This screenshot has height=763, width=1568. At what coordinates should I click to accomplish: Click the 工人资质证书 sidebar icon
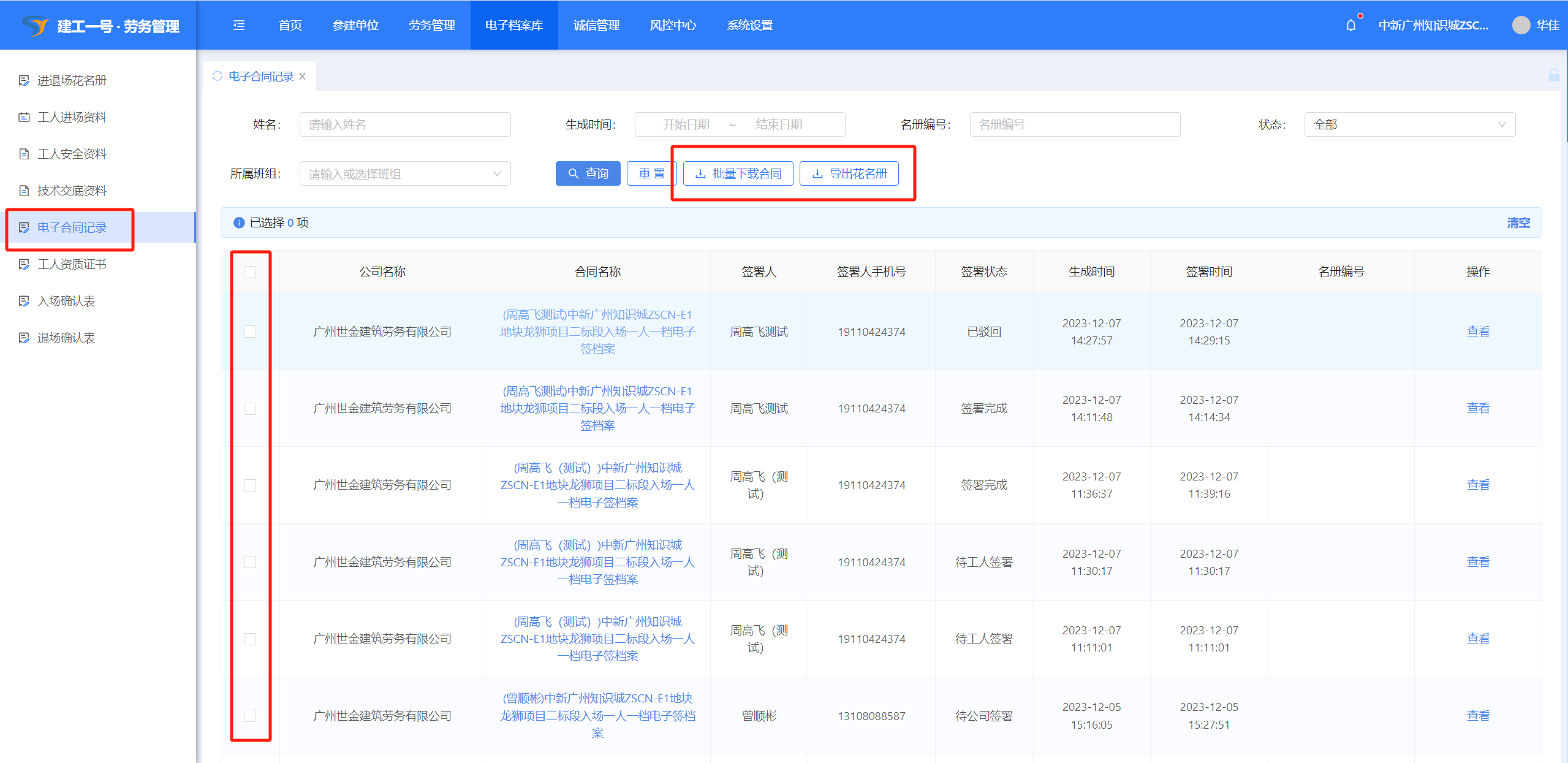(x=24, y=264)
